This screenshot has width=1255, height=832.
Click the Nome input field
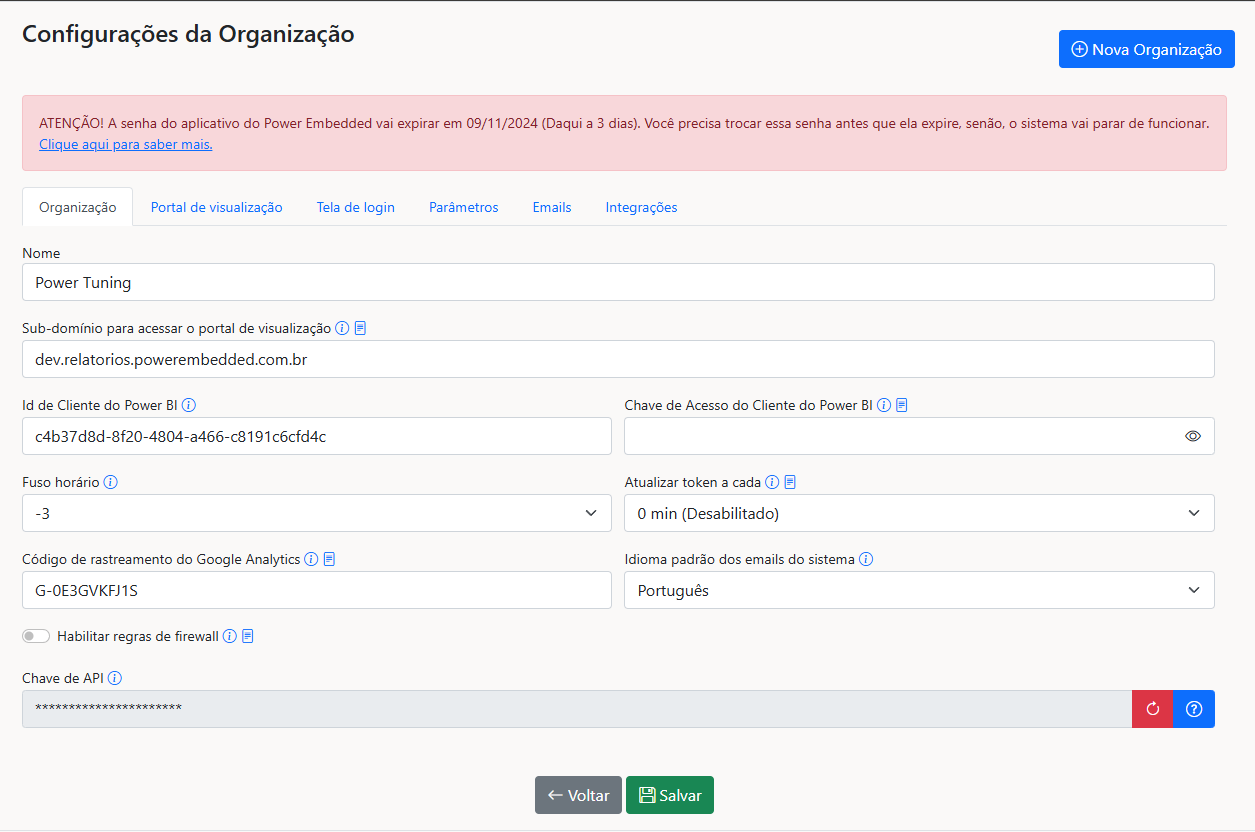[618, 282]
